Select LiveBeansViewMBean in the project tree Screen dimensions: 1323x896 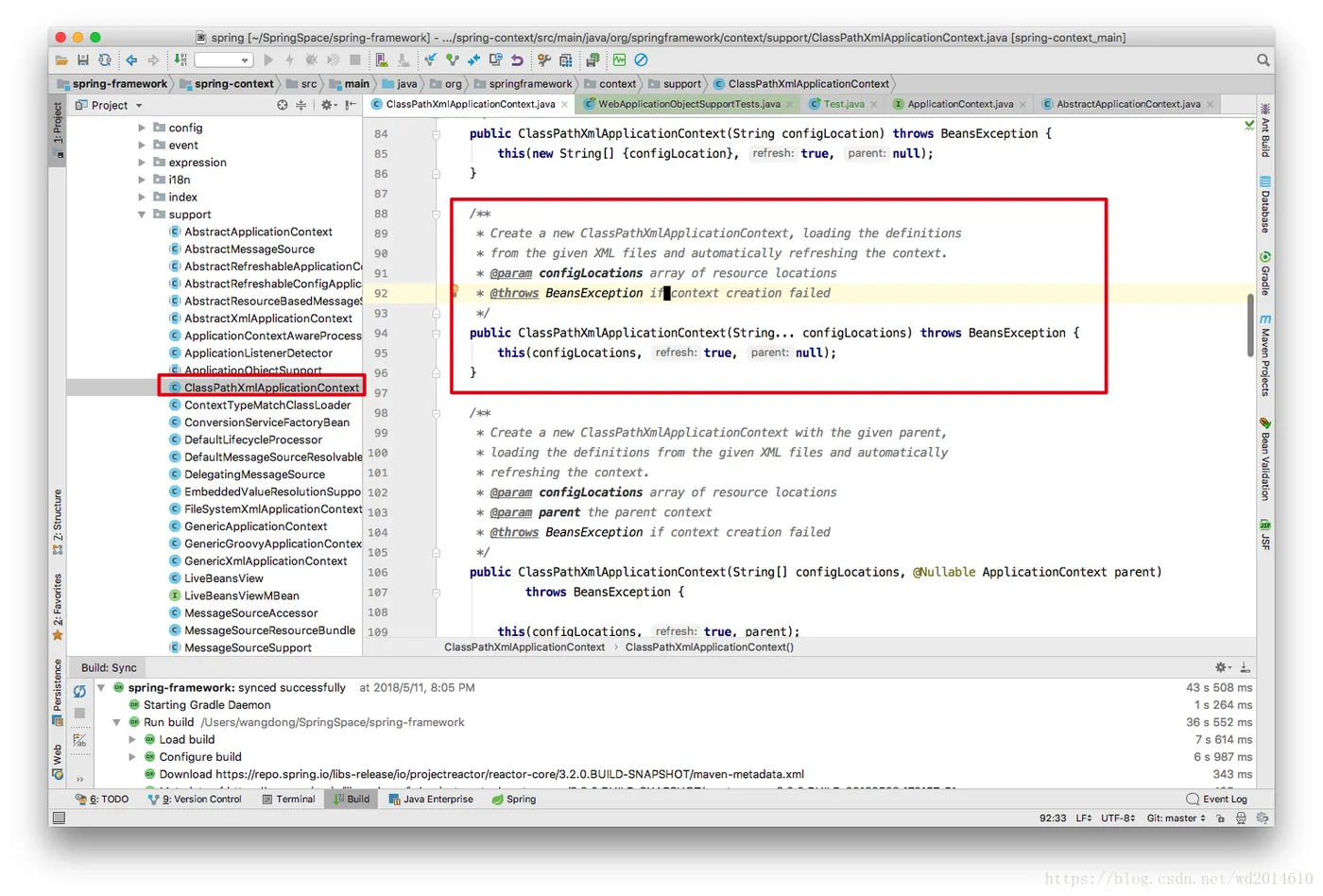[x=241, y=595]
